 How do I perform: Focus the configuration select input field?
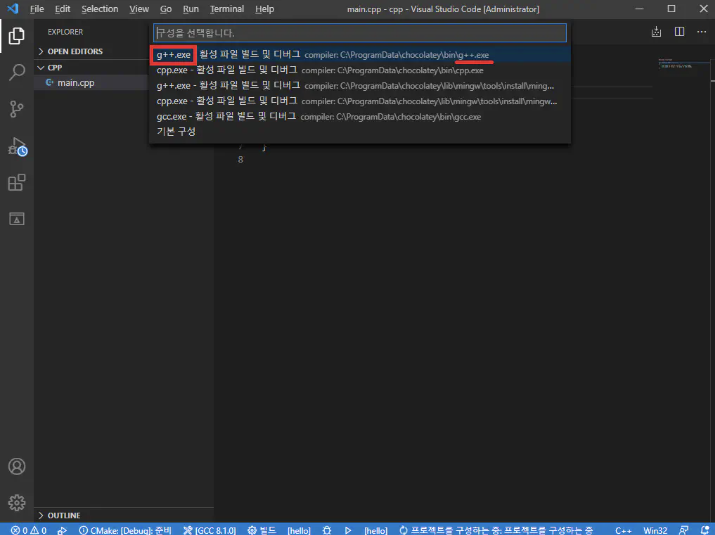click(360, 33)
